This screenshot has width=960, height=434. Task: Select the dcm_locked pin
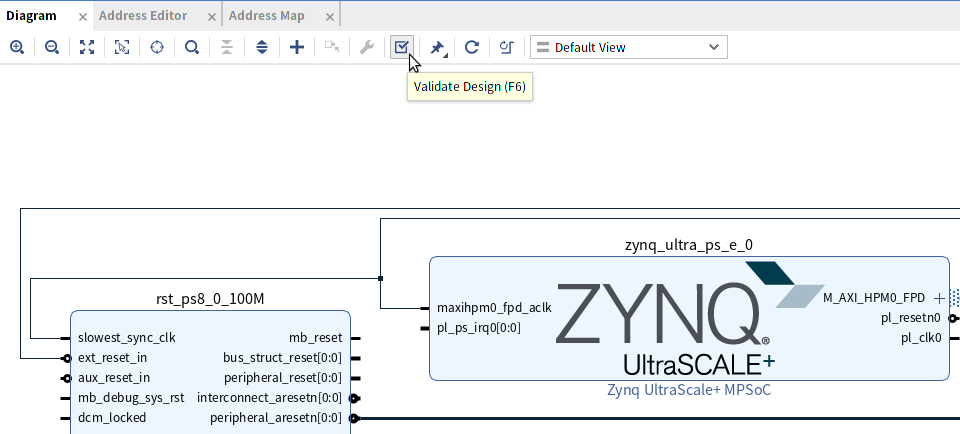(x=112, y=417)
